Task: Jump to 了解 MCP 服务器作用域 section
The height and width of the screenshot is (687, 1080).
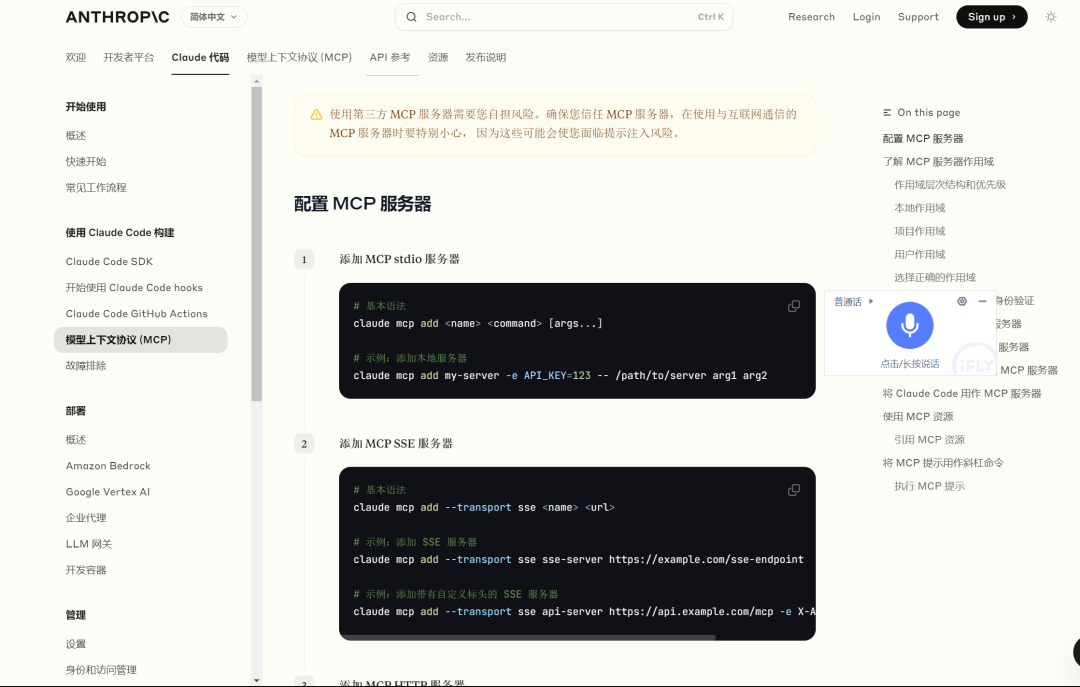Action: click(x=938, y=162)
